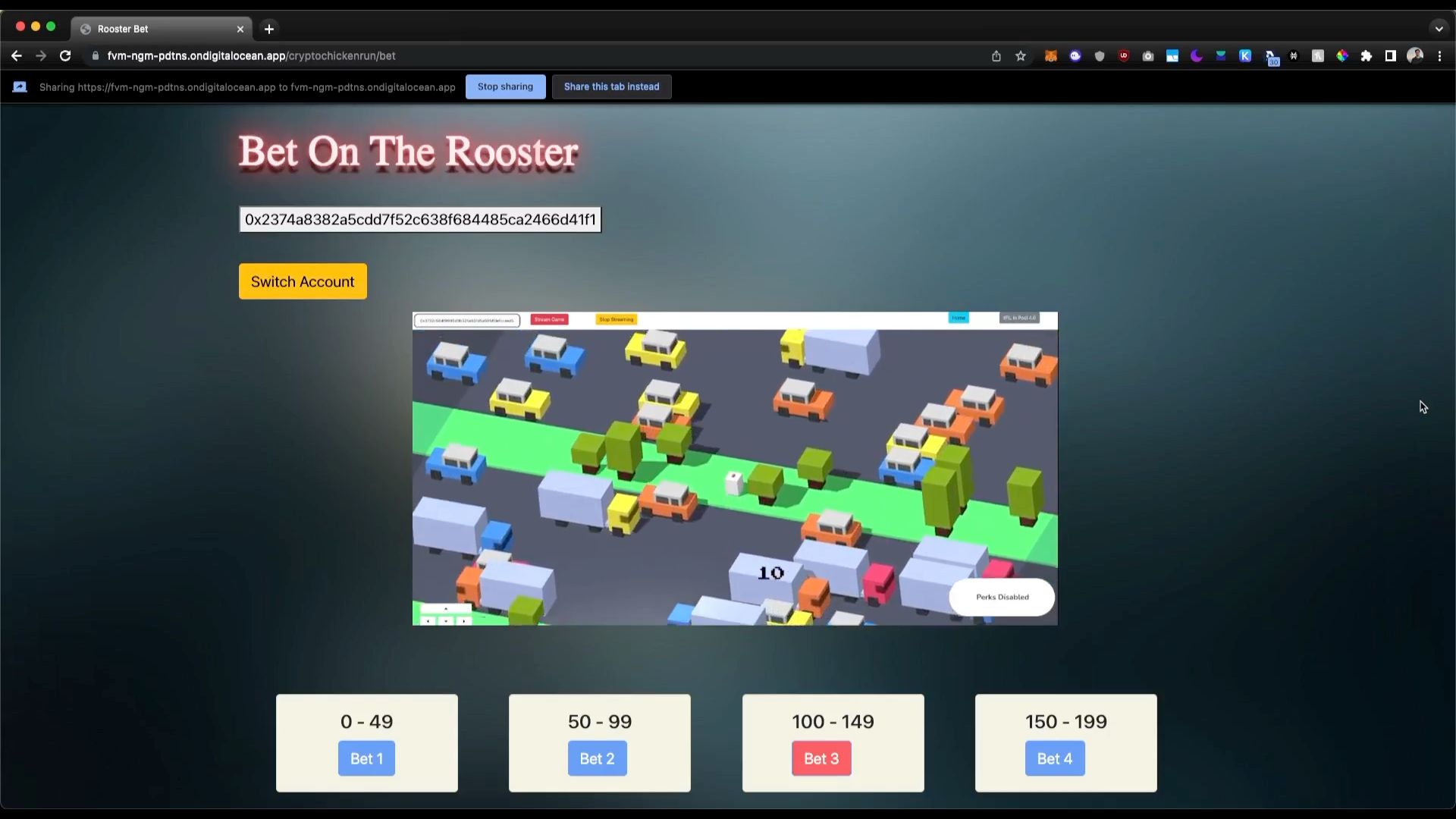This screenshot has height=819, width=1456.
Task: Click the browser address bar URL
Action: click(x=252, y=56)
